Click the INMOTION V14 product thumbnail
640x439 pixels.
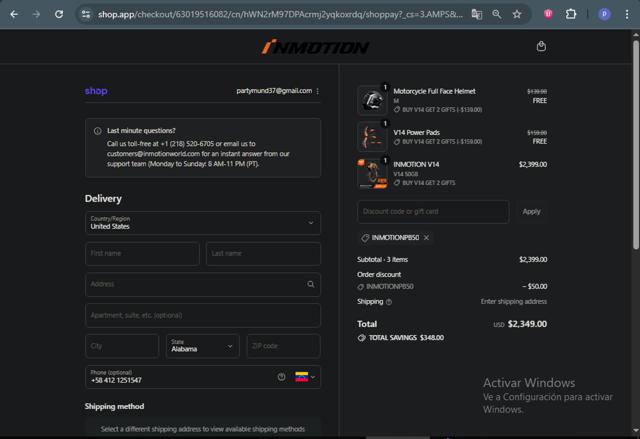372,174
